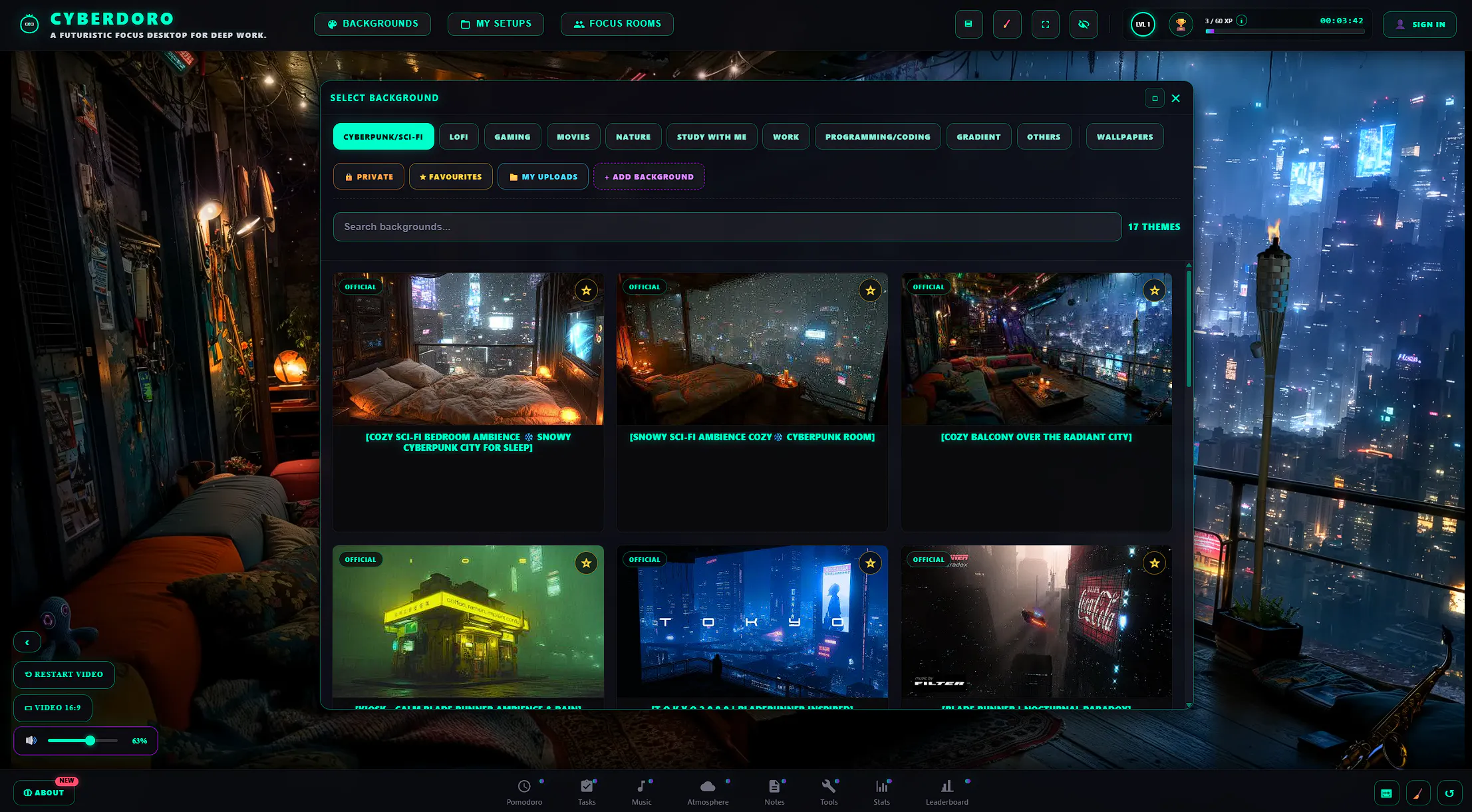Select the Wallpapers category tab
1472x812 pixels.
pyautogui.click(x=1125, y=136)
